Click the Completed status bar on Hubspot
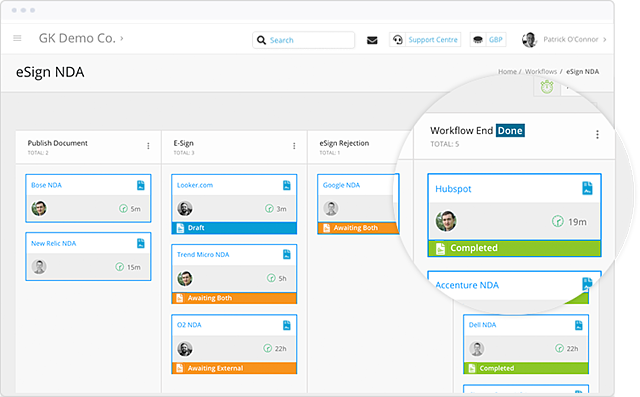 [514, 248]
